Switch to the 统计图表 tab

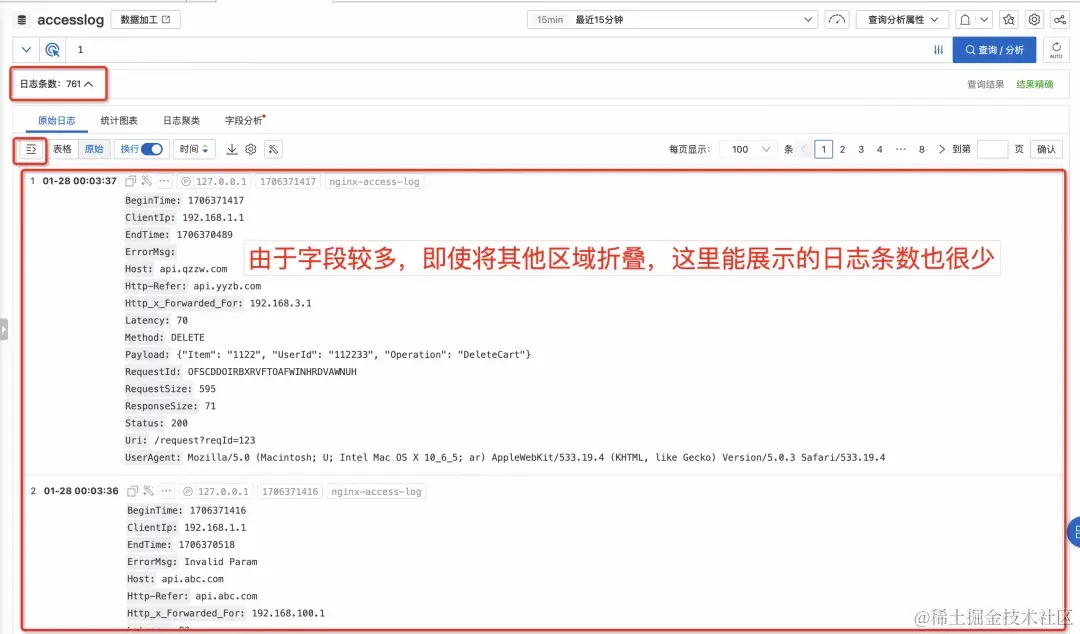click(119, 120)
